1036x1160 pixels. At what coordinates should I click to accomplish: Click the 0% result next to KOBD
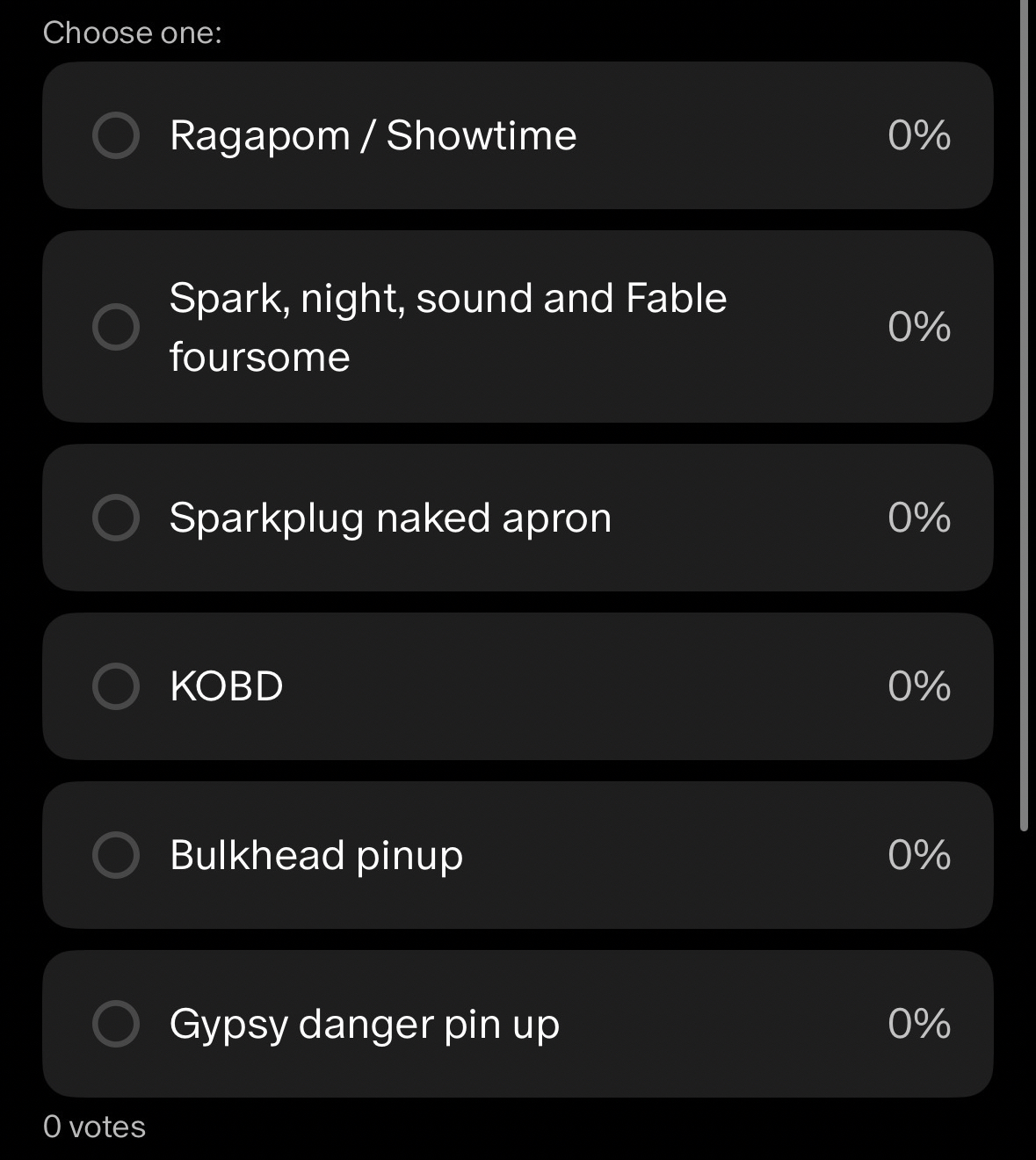(918, 685)
